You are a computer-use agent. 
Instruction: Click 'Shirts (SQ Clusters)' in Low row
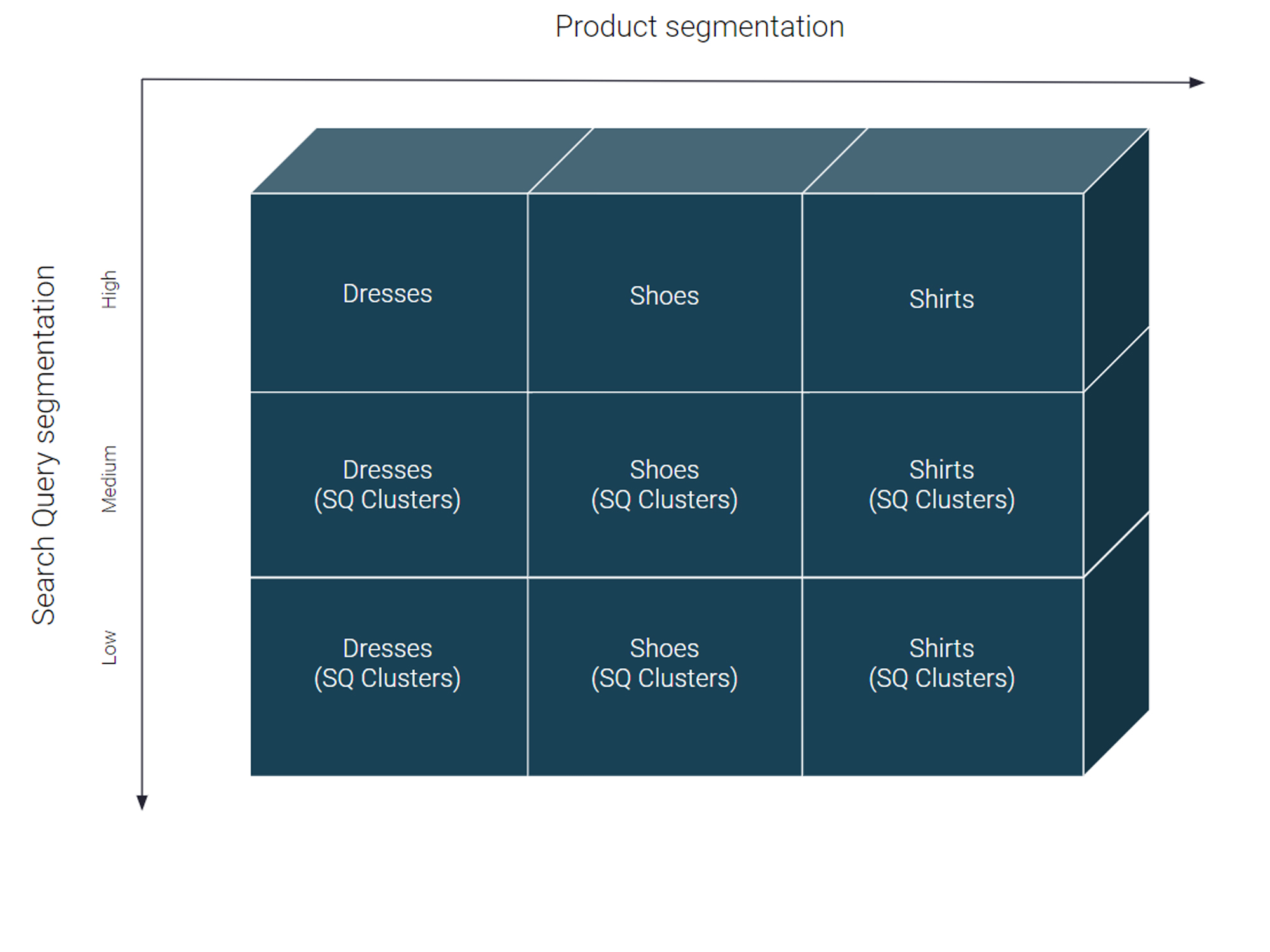(x=942, y=677)
